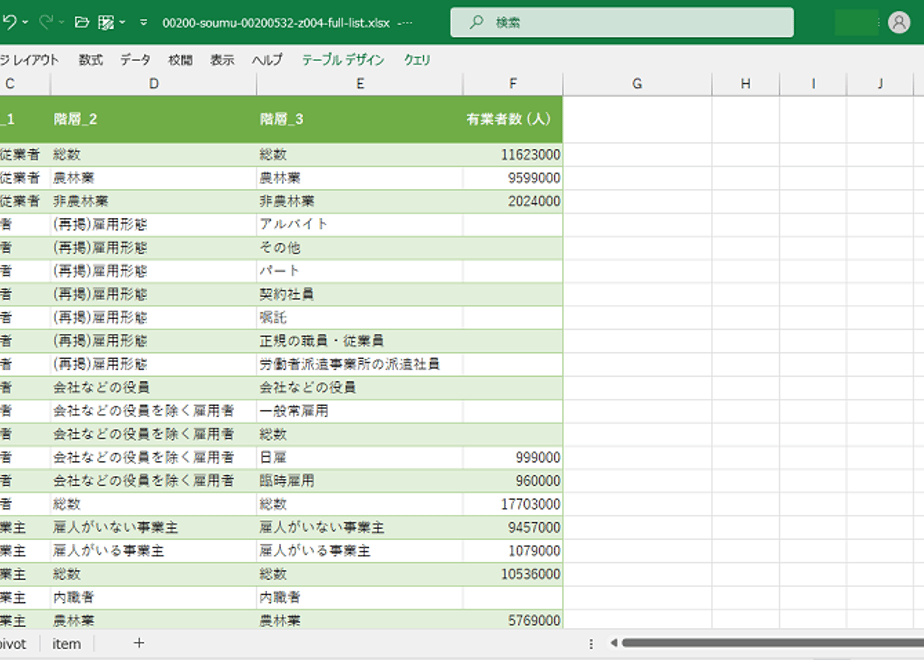
Task: Select column G header
Action: pos(637,84)
